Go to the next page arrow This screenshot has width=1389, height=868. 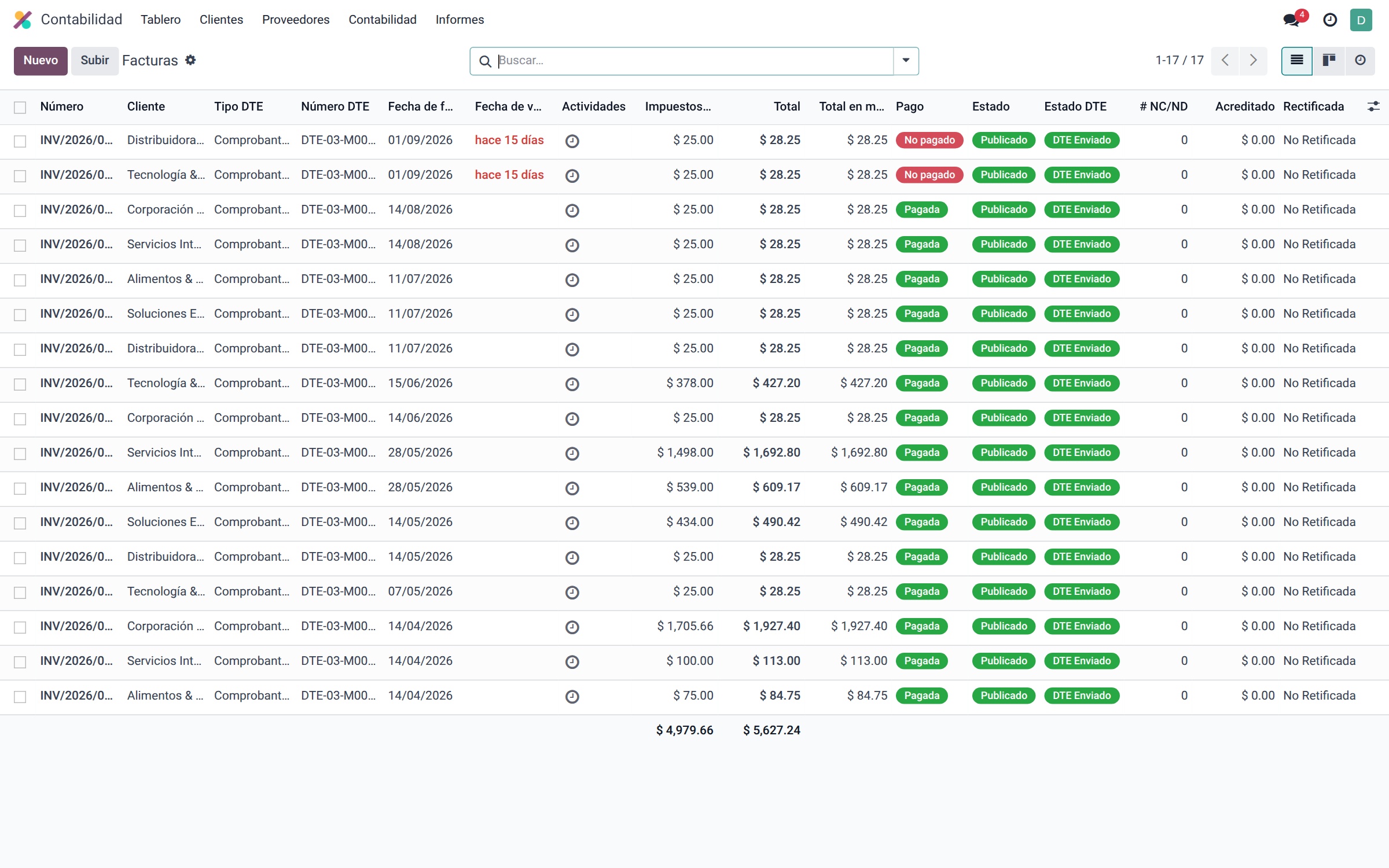1253,60
